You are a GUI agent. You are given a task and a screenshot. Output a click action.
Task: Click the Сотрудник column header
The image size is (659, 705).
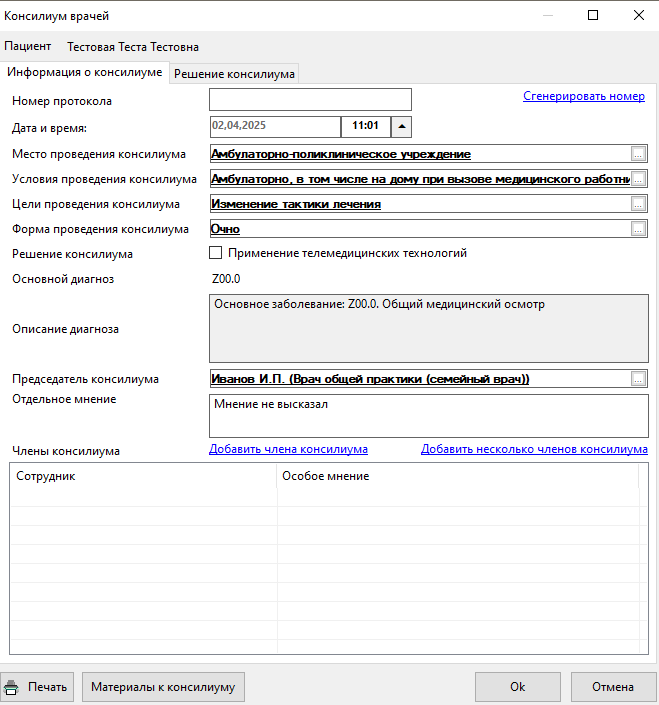pyautogui.click(x=143, y=476)
